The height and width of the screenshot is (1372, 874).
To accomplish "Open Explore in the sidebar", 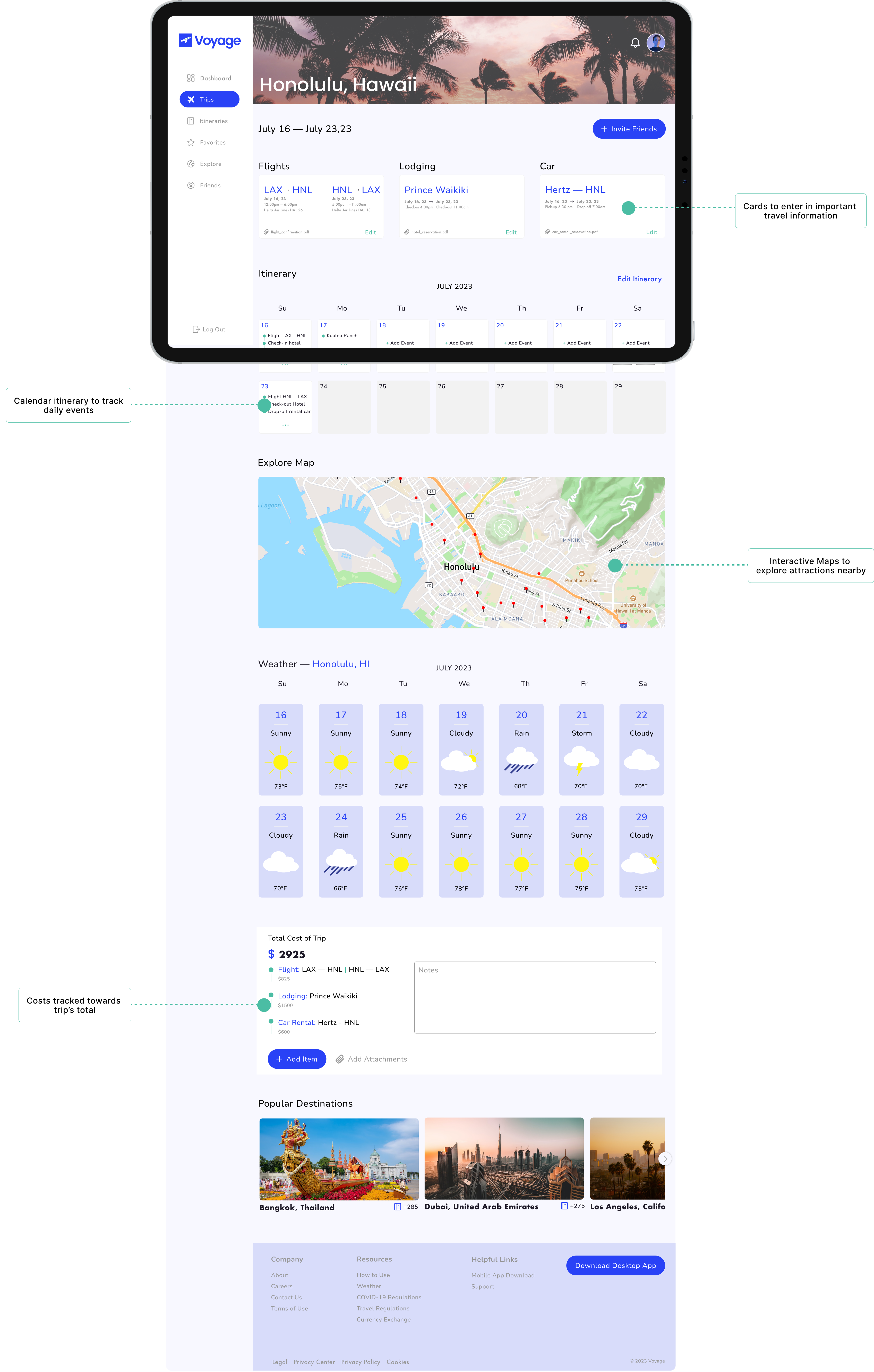I will (204, 164).
